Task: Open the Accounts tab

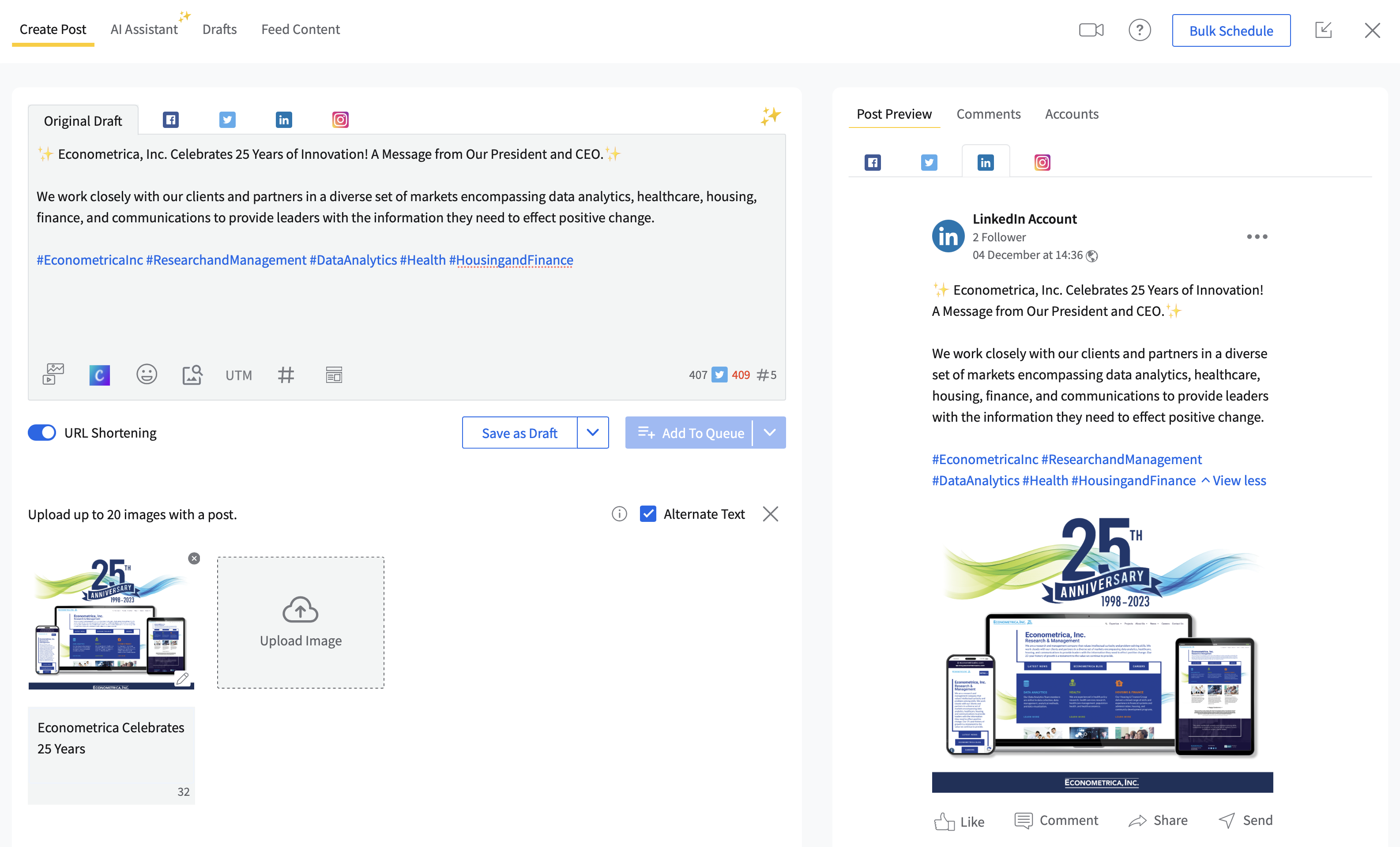Action: [x=1072, y=114]
